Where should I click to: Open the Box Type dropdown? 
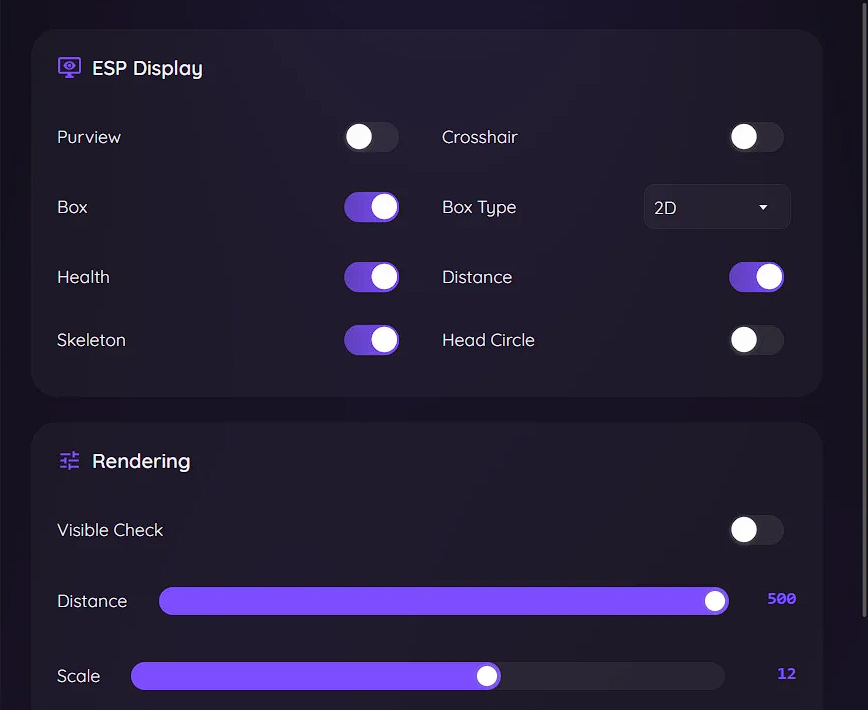pos(716,207)
